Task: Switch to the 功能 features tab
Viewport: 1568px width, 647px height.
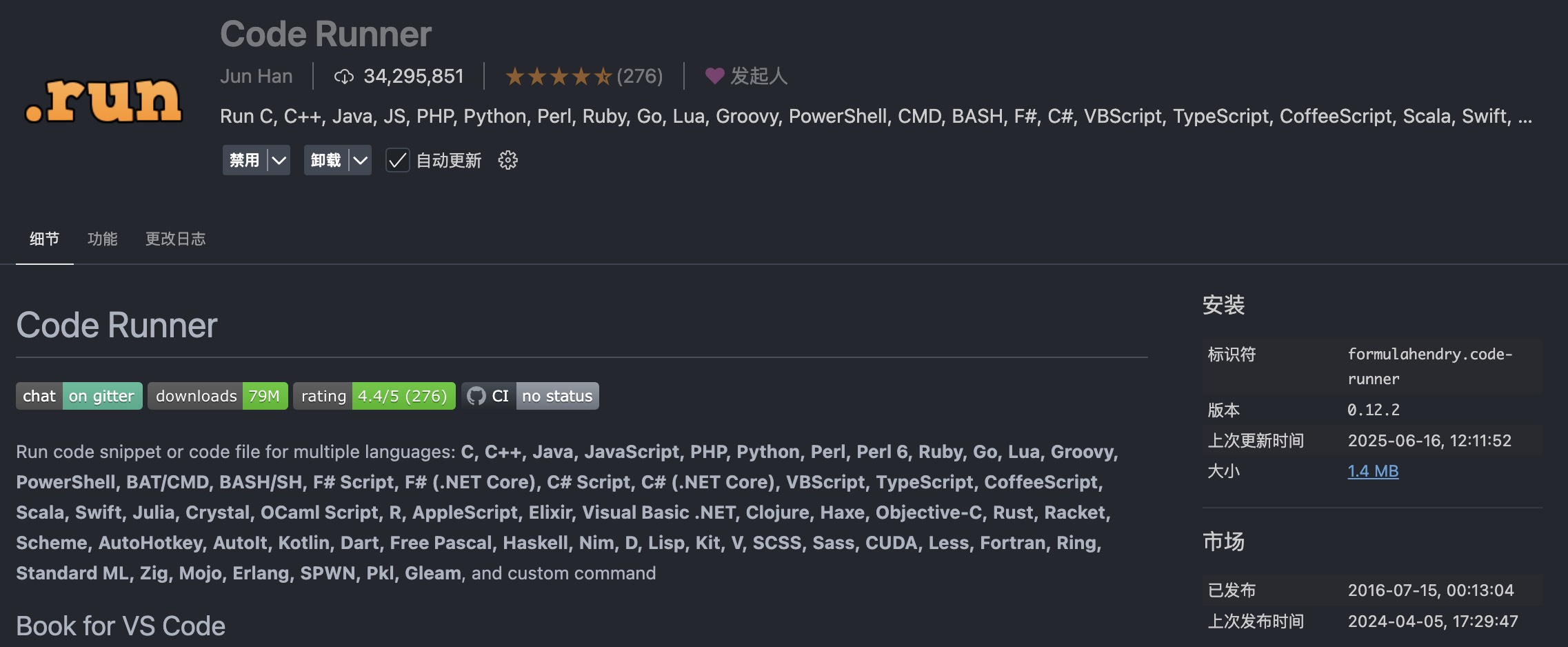Action: [103, 239]
